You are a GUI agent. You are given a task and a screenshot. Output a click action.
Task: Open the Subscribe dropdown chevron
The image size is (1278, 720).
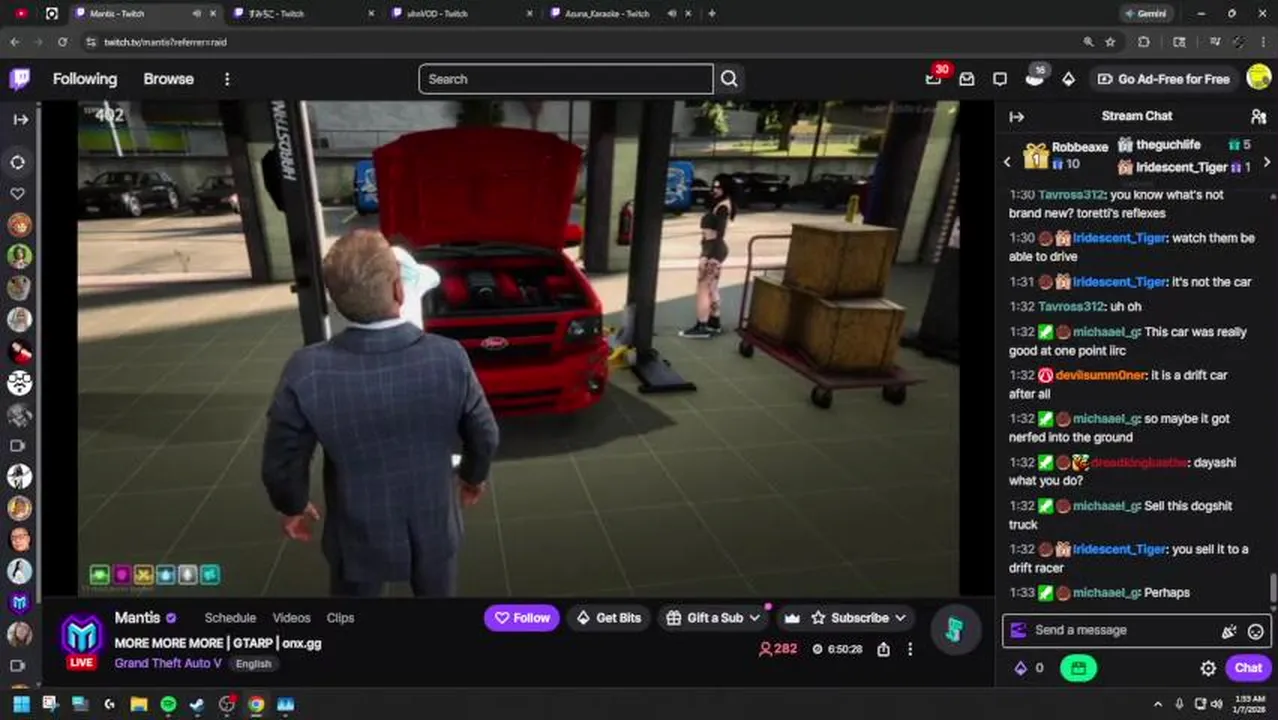(x=900, y=618)
